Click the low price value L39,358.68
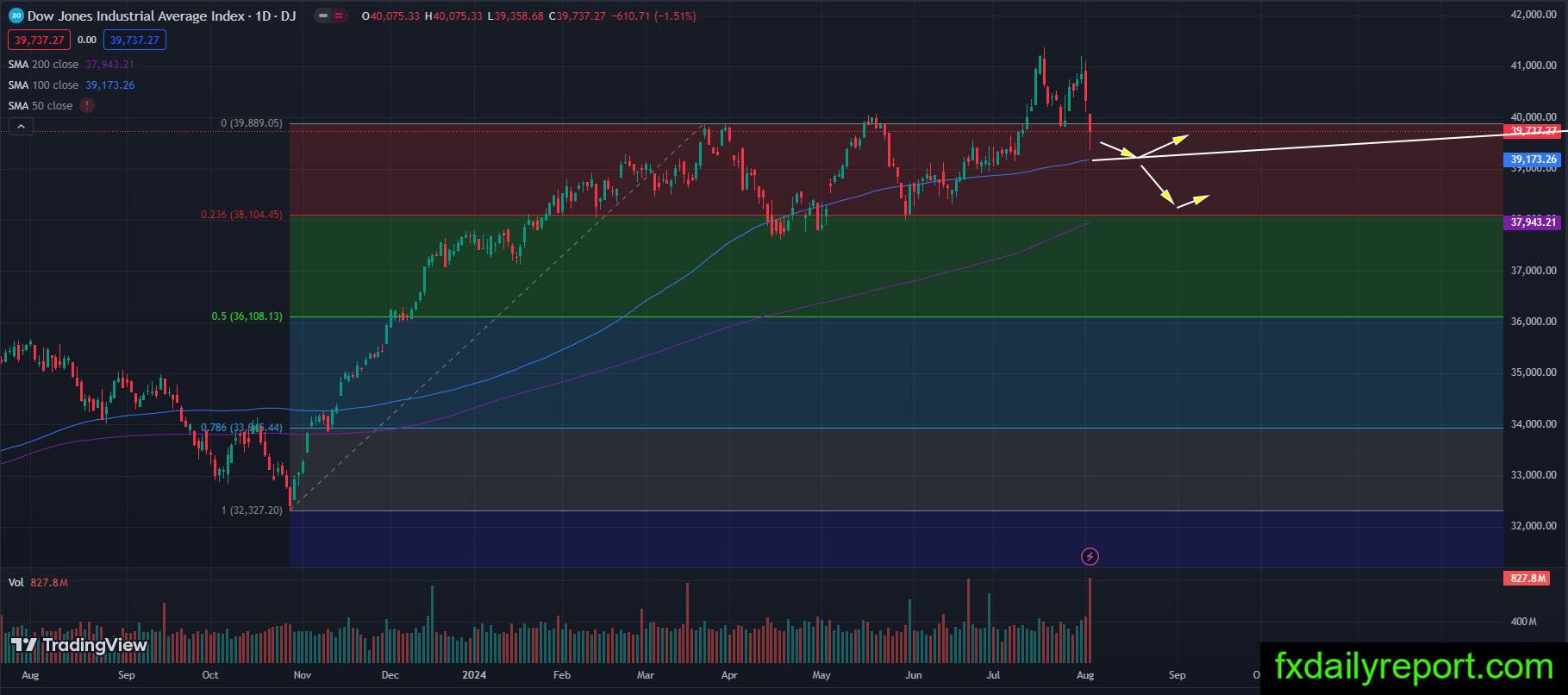Screen dimensions: 1568x695 515,16
